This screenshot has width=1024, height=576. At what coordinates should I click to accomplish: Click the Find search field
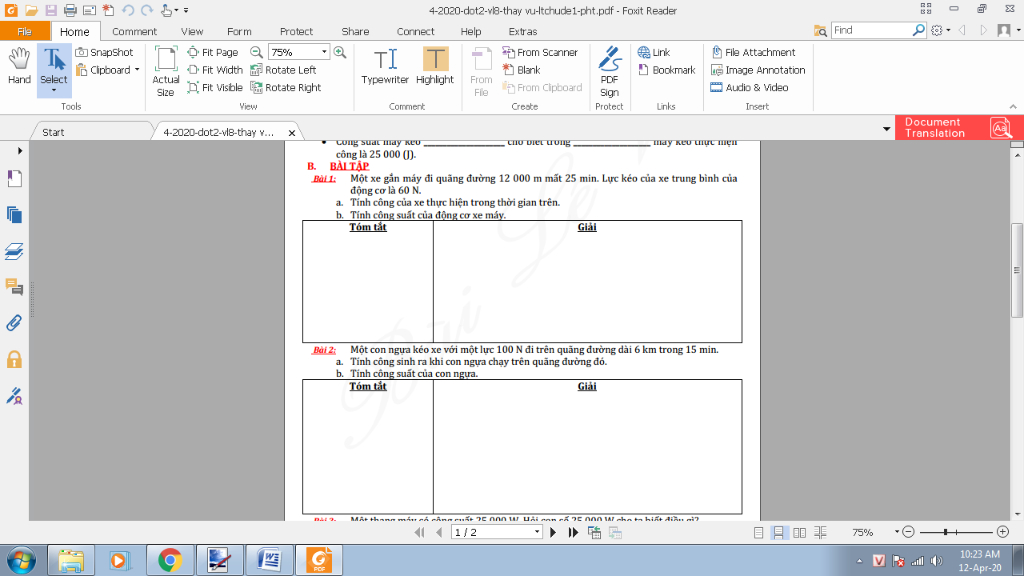point(872,30)
